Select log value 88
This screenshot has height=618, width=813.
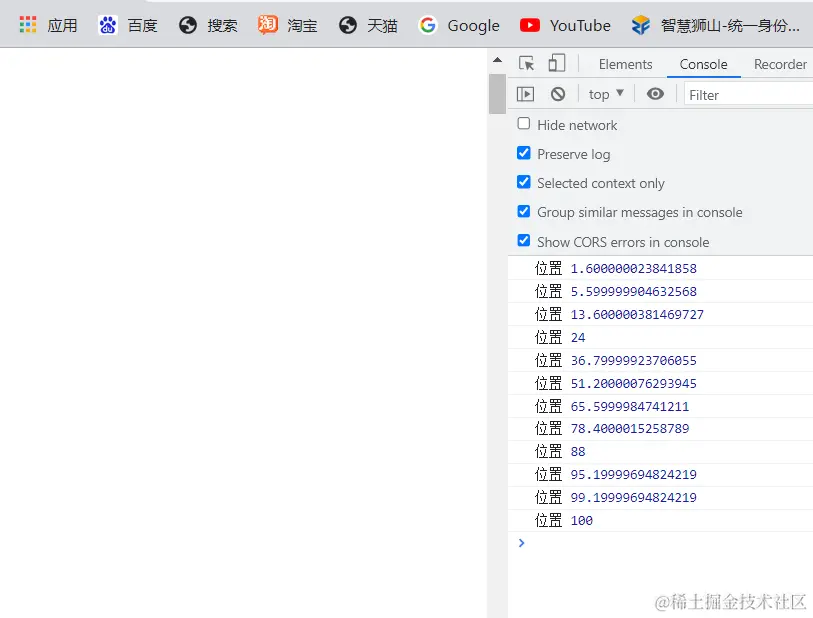578,452
